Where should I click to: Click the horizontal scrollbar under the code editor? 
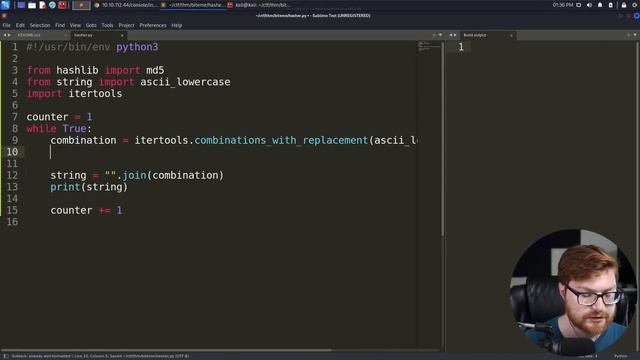166,350
